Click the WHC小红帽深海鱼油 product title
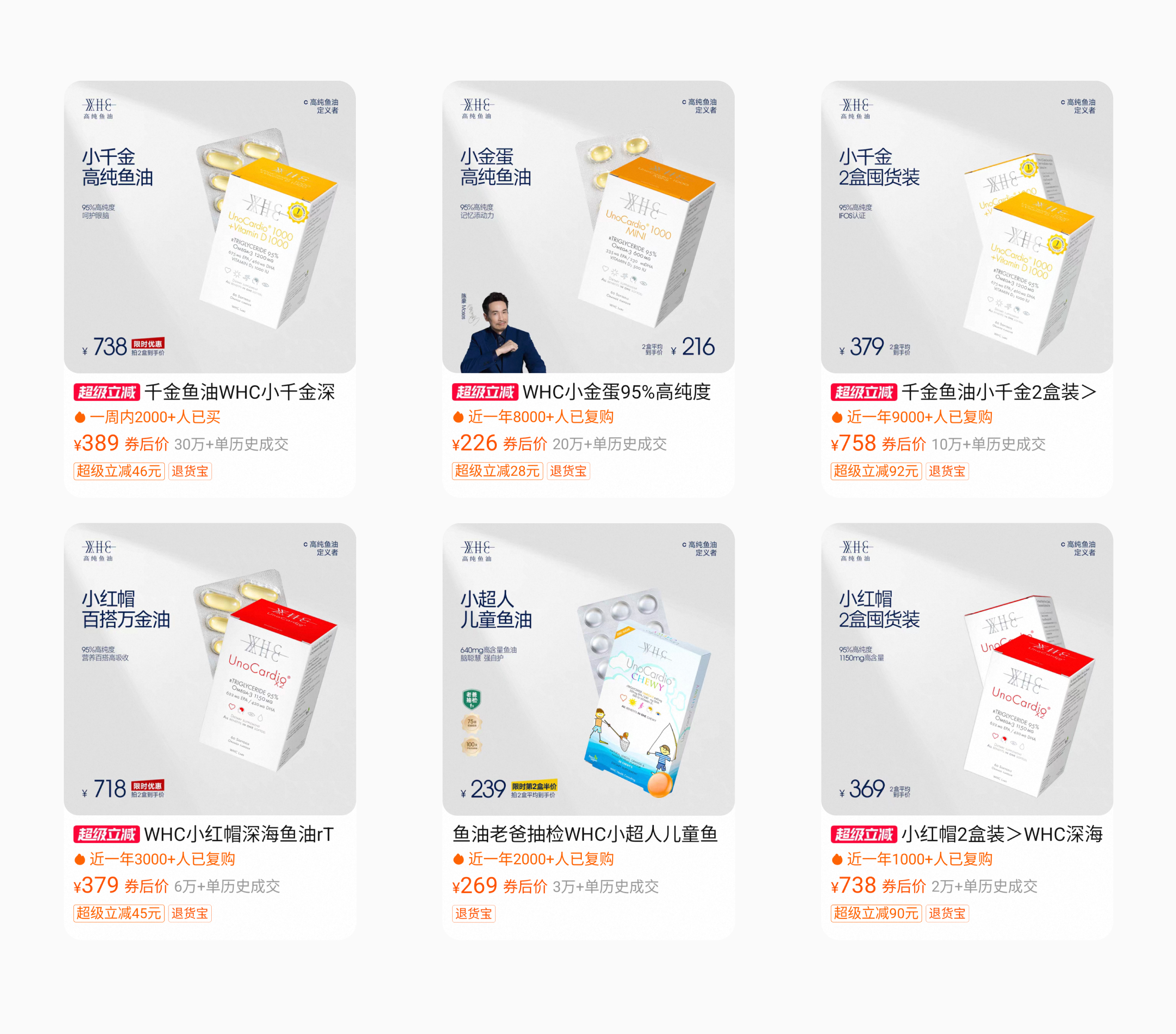This screenshot has height=1034, width=1176. point(239,834)
